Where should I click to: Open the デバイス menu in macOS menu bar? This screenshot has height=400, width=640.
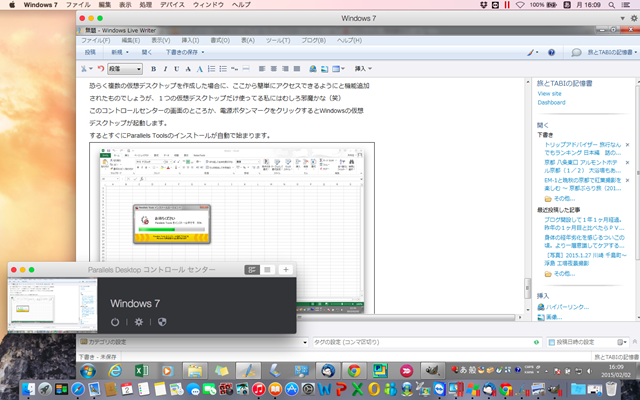point(172,5)
